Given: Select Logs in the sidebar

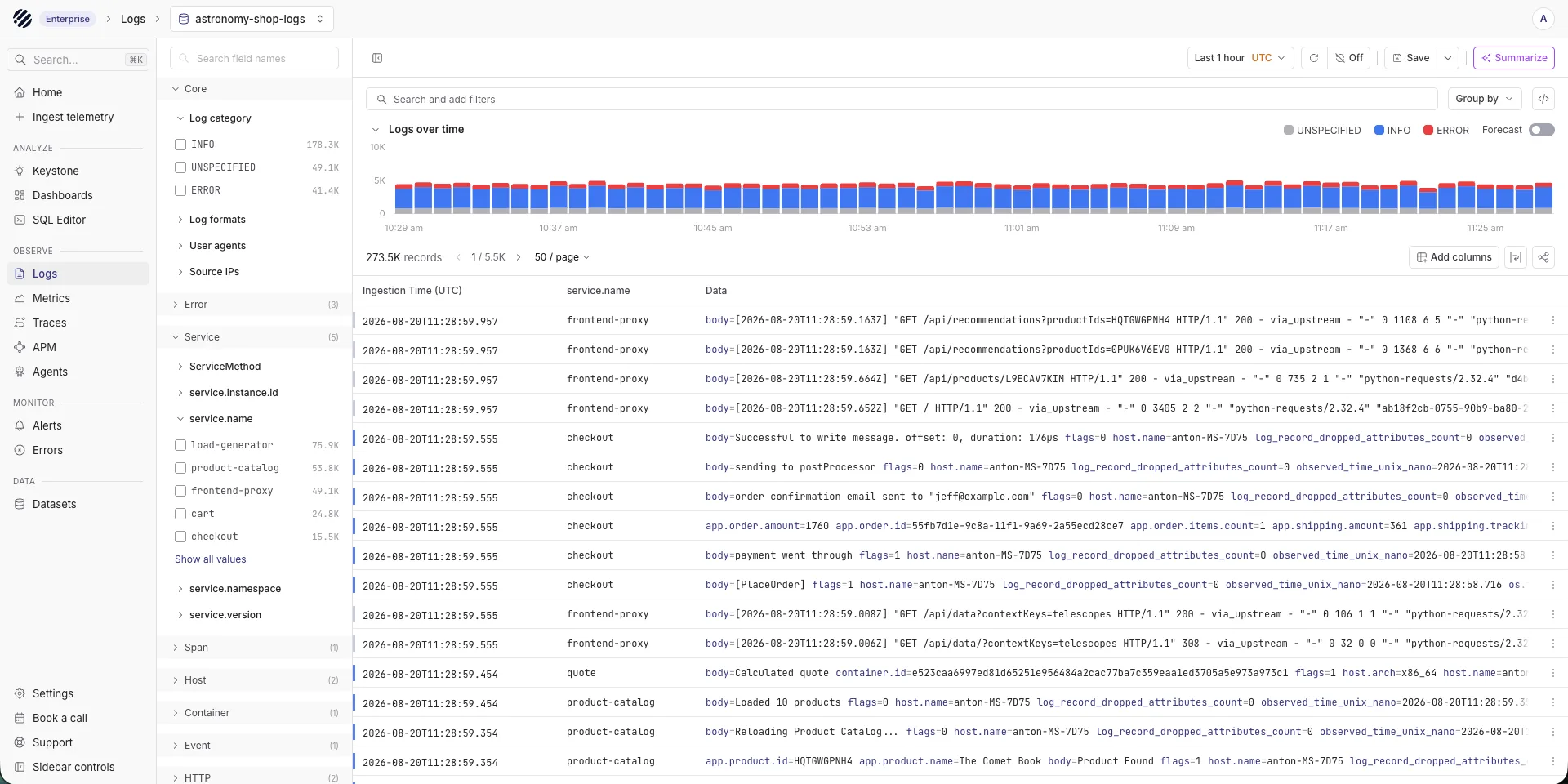Looking at the screenshot, I should (78, 274).
